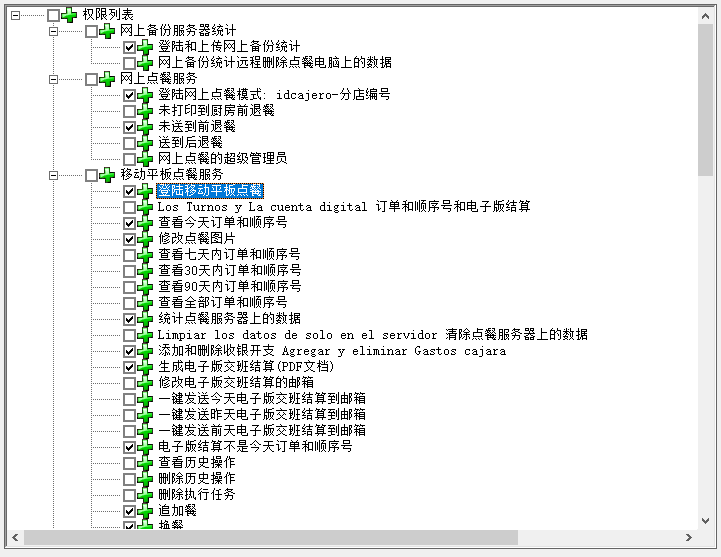721x557 pixels.
Task: Check 网上备份统计远程删除点餐电脑上的数据 checkbox
Action: coord(129,63)
